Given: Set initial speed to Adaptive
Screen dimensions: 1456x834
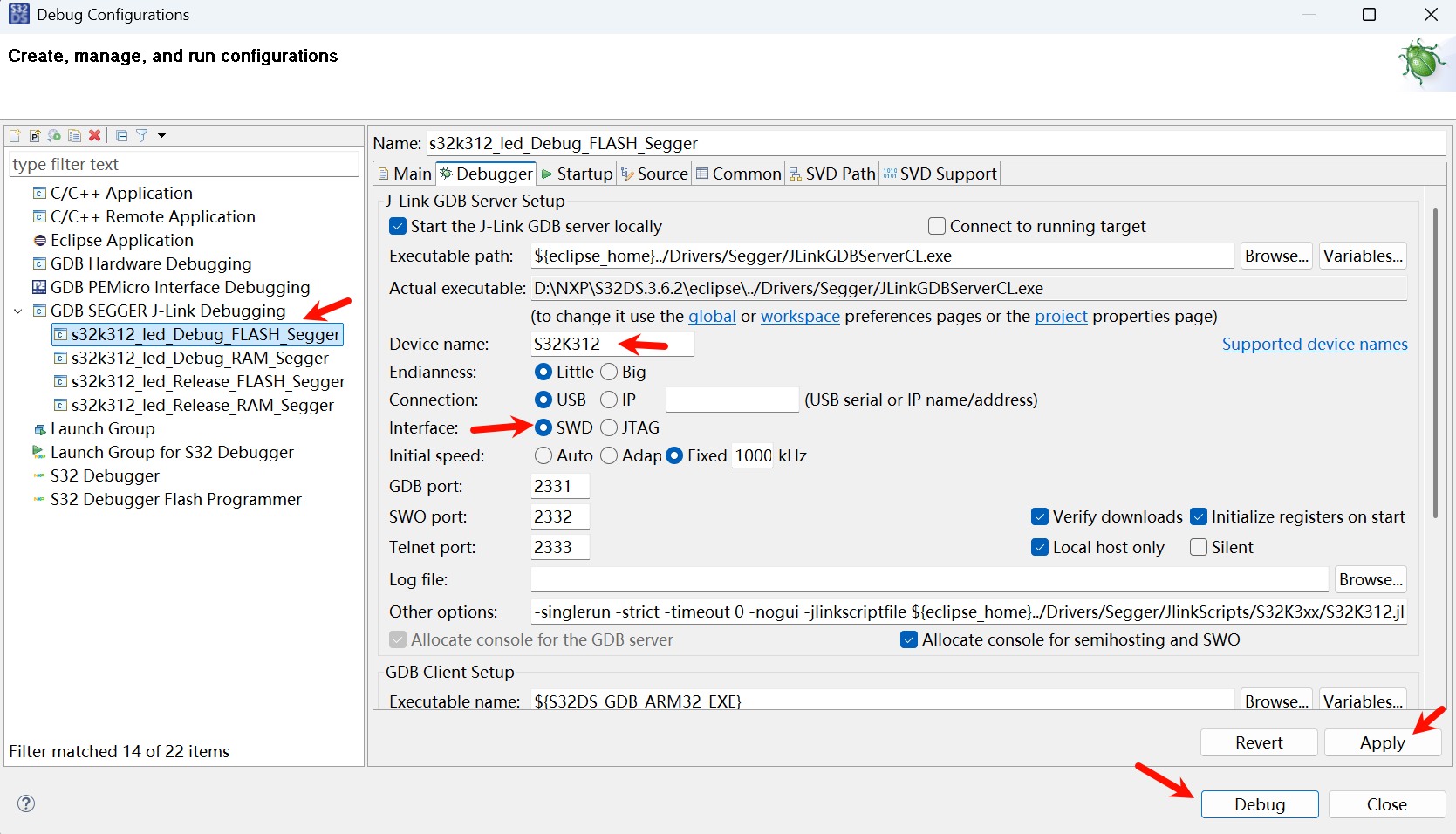Looking at the screenshot, I should tap(609, 455).
